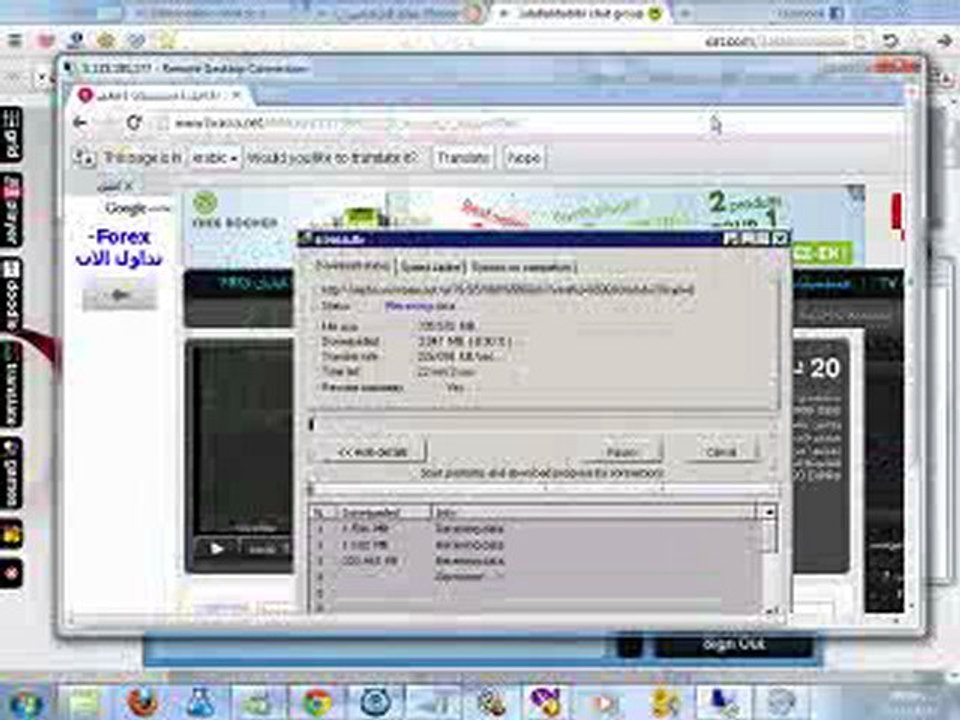The height and width of the screenshot is (720, 960).
Task: Click the connections progress strip
Action: 542,490
